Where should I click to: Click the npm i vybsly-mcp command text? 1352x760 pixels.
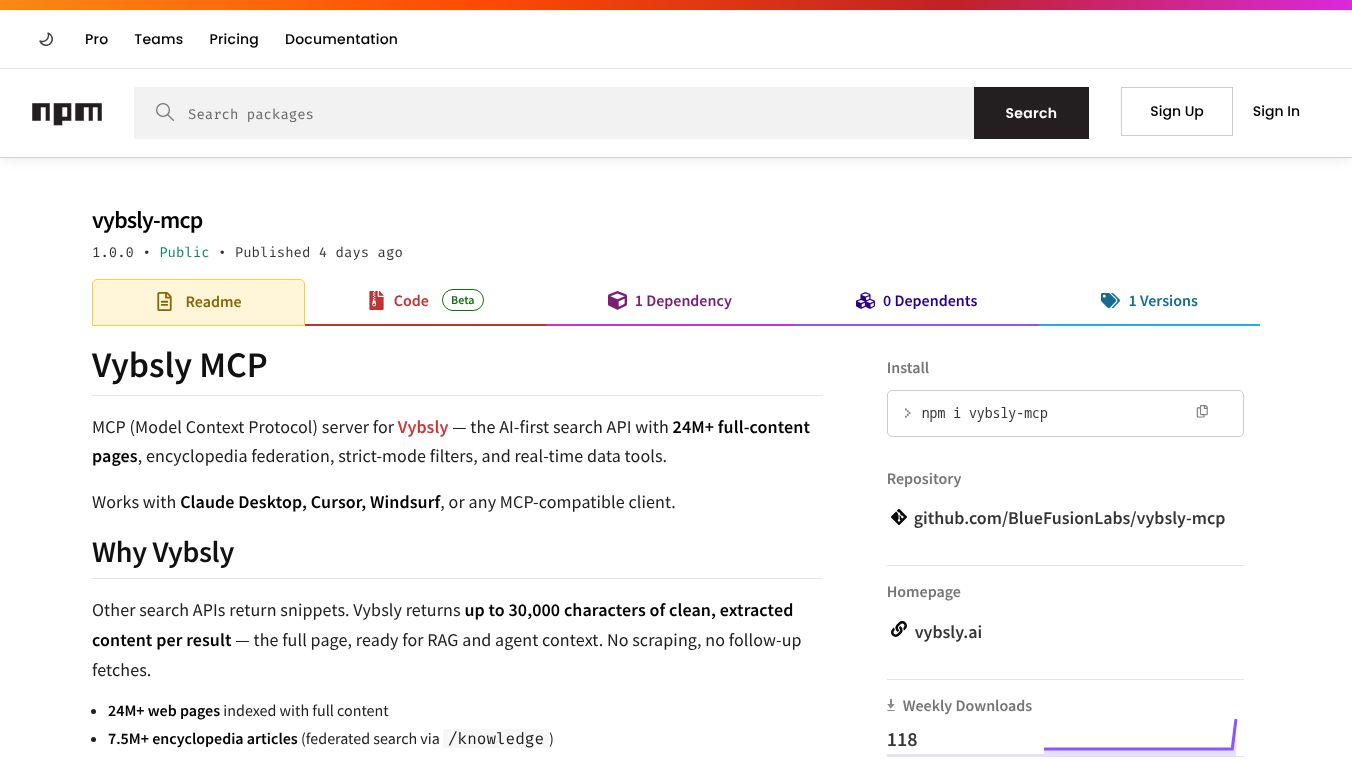pos(984,413)
